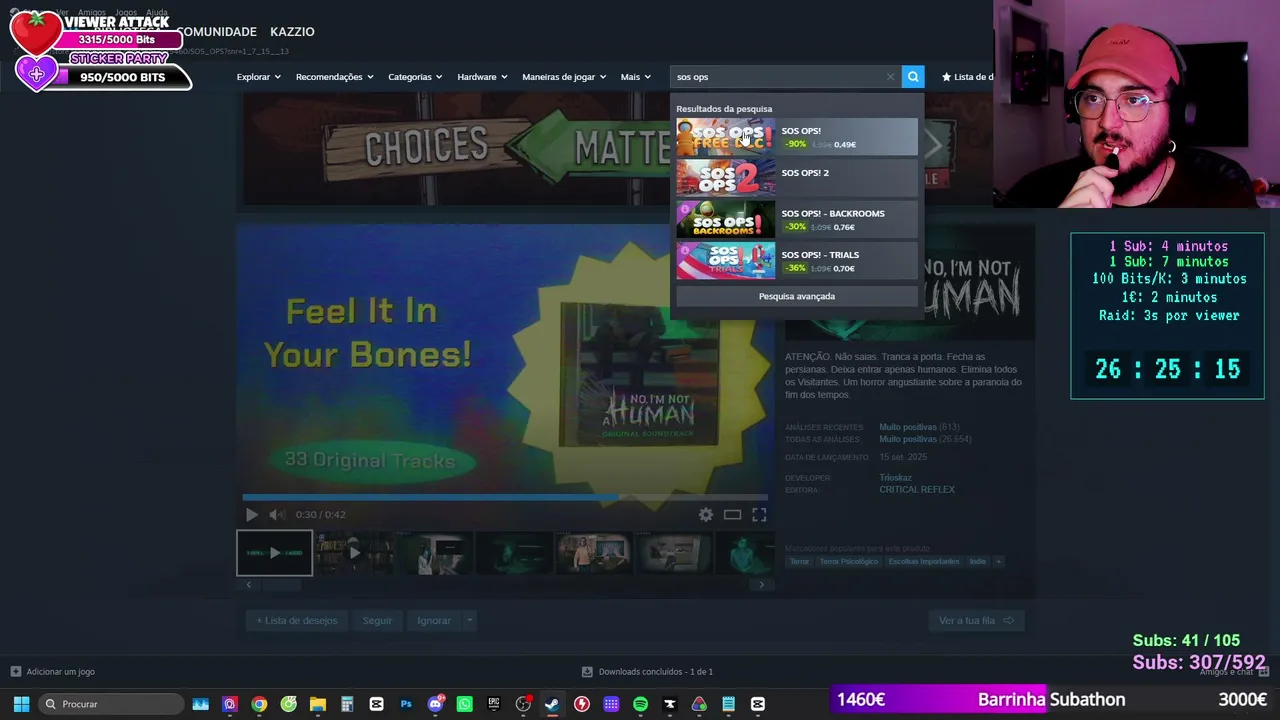The height and width of the screenshot is (720, 1280).
Task: Add a tag with plus button
Action: click(998, 562)
